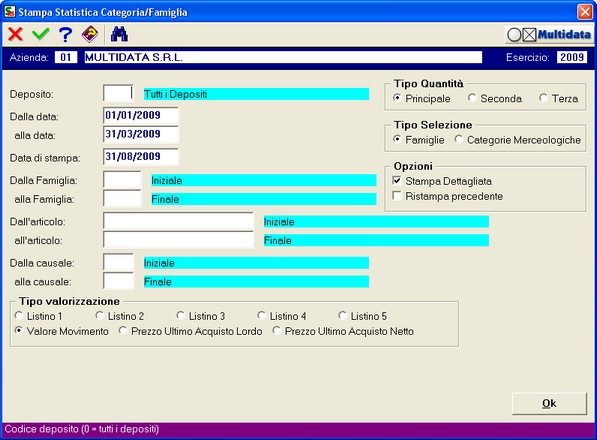Select the Terza quantity radio button
The width and height of the screenshot is (597, 440).
[x=543, y=98]
